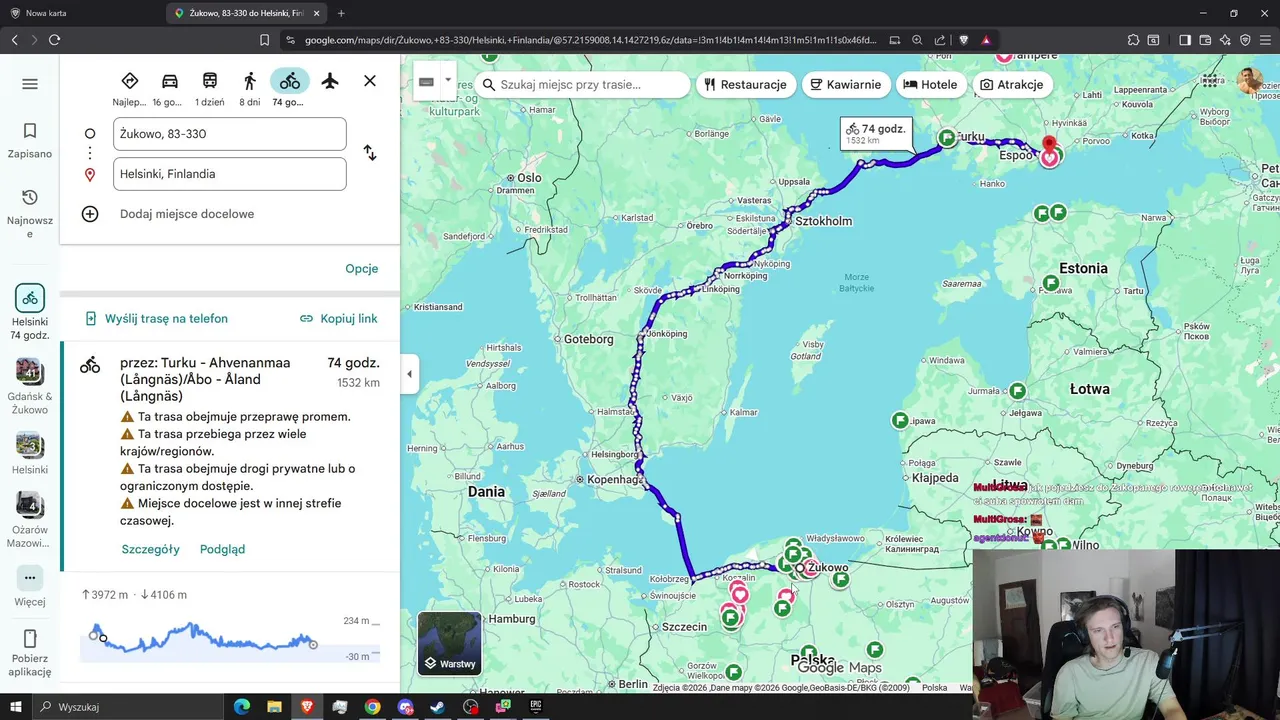The image size is (1280, 720).
Task: Open Gdańsk & Żukowo recent item
Action: pos(30,386)
